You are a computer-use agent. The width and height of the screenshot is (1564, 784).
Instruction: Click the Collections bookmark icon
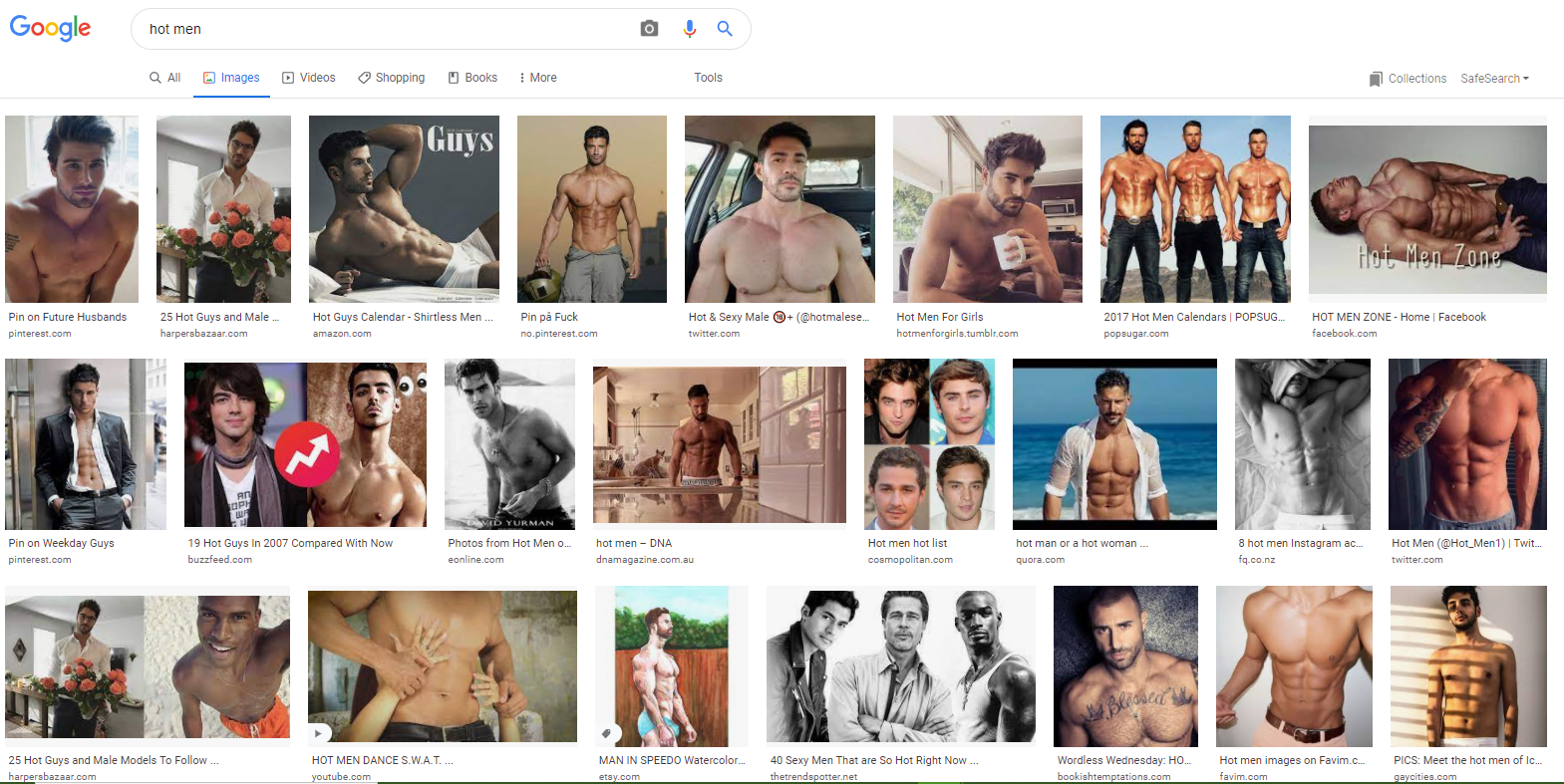(1376, 79)
